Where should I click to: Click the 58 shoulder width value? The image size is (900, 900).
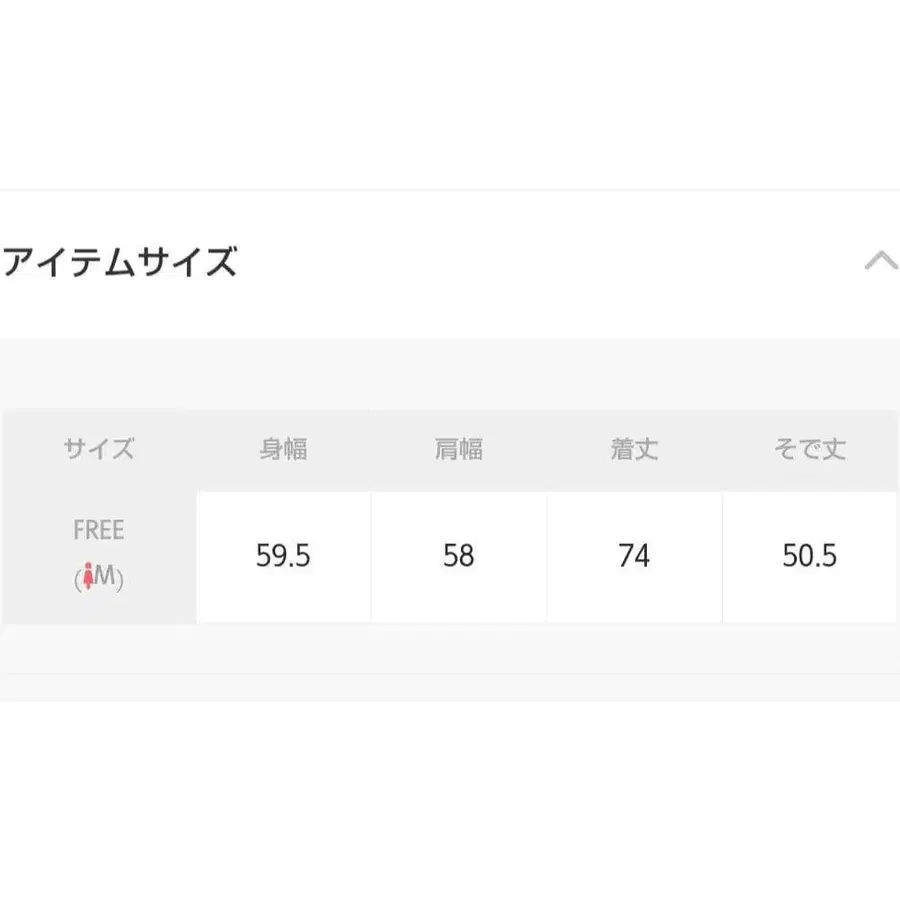point(459,556)
